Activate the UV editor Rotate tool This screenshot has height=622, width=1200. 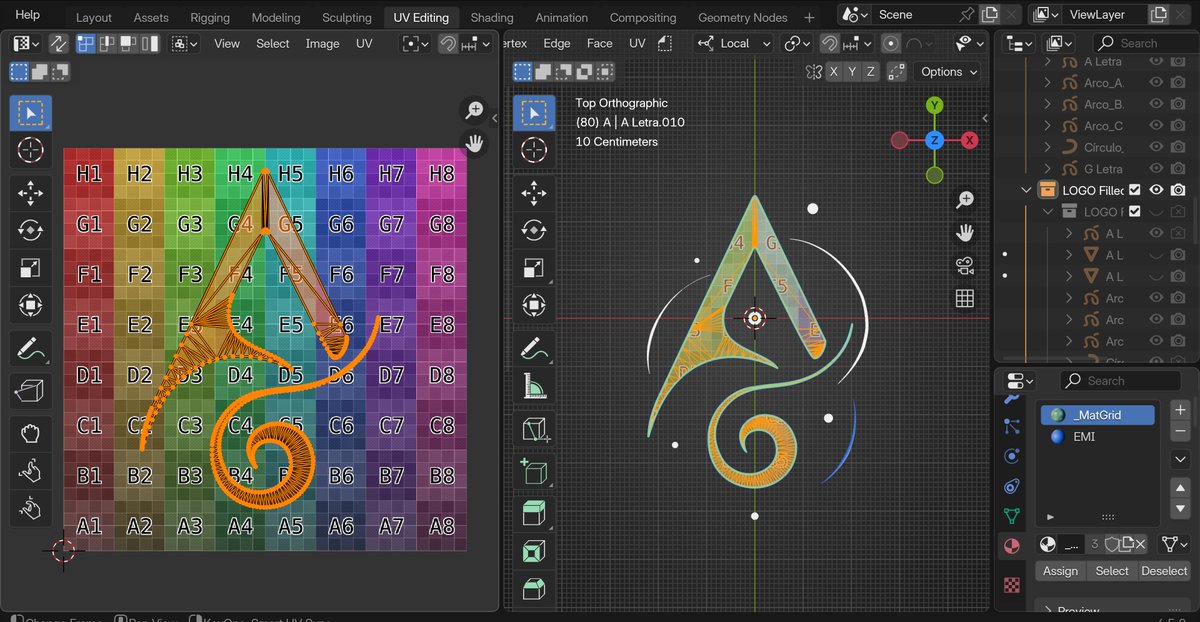(31, 230)
